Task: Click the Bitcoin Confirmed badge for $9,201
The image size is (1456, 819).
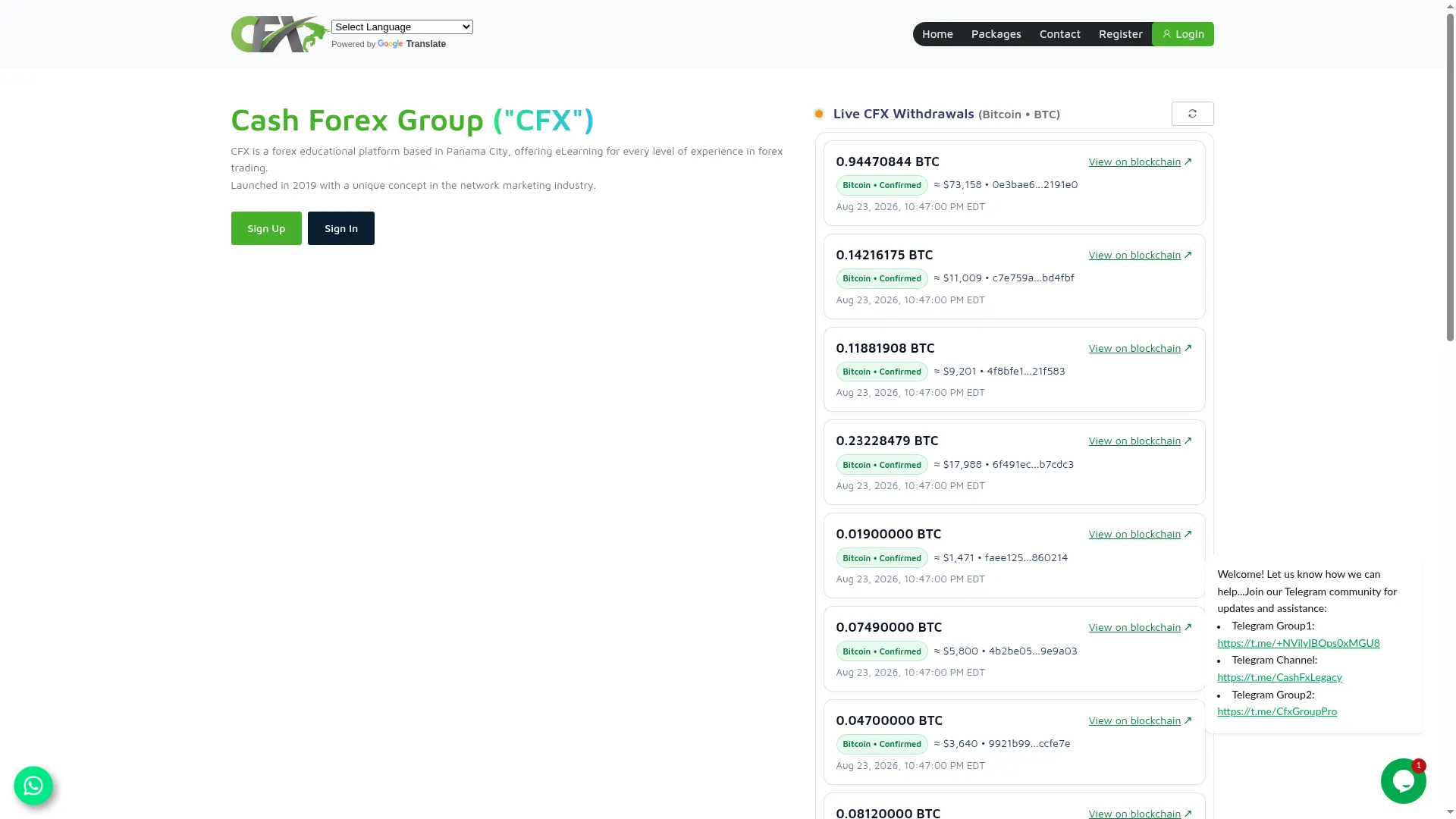Action: point(882,372)
